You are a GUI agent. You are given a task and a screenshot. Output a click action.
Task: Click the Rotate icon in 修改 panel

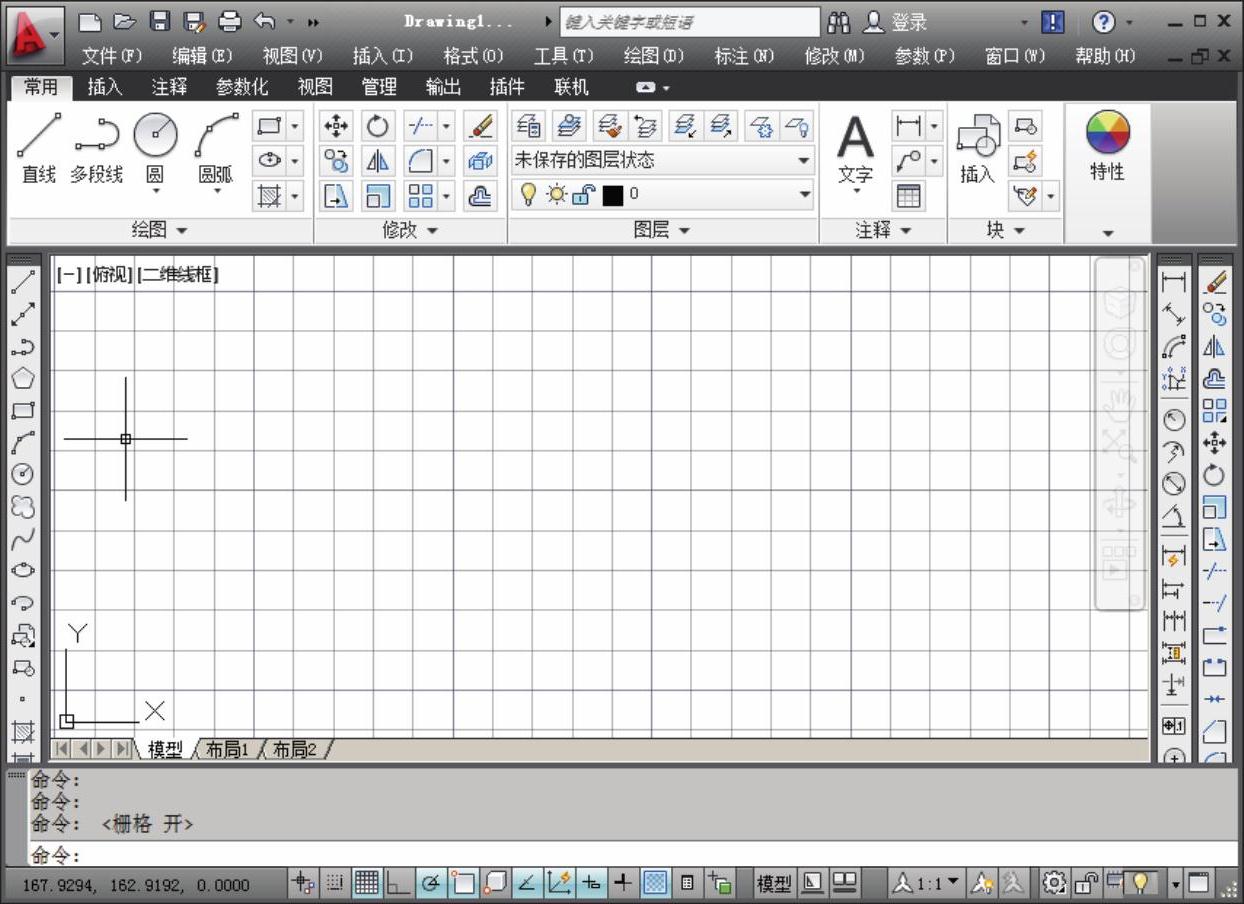(377, 126)
